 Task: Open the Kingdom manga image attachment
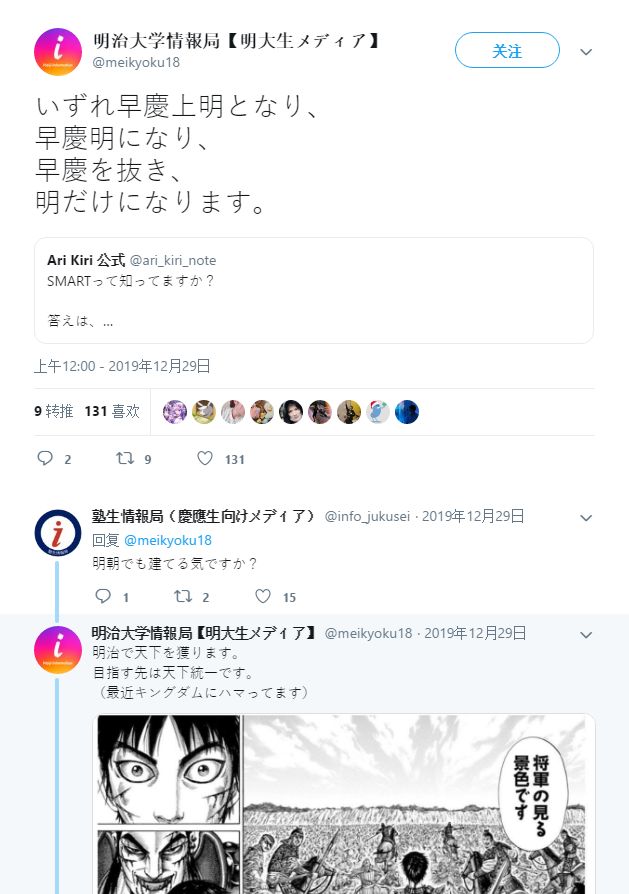tap(344, 803)
